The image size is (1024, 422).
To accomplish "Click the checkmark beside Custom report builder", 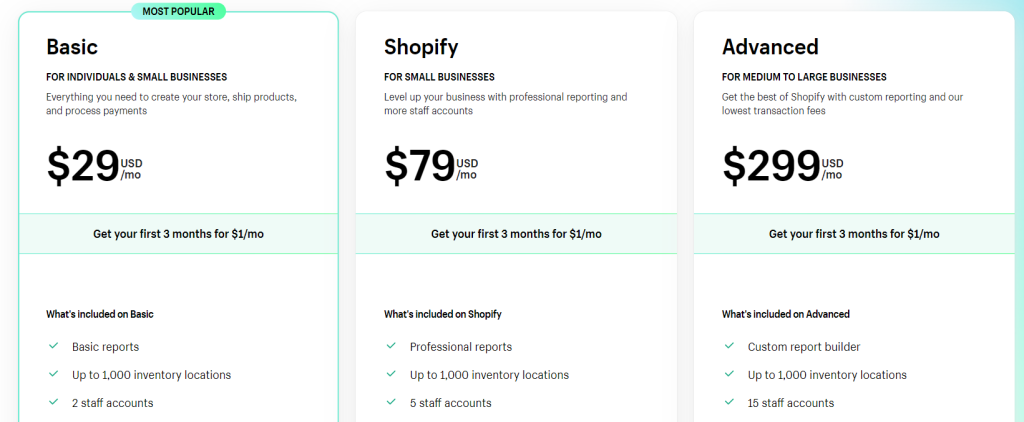I will 729,346.
